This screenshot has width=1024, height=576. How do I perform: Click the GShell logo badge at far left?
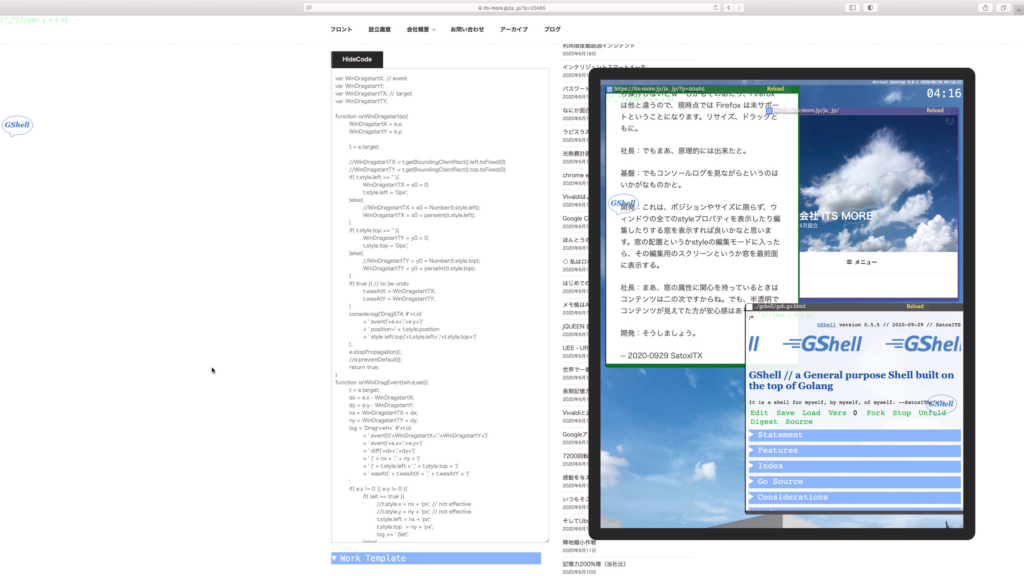pyautogui.click(x=17, y=125)
